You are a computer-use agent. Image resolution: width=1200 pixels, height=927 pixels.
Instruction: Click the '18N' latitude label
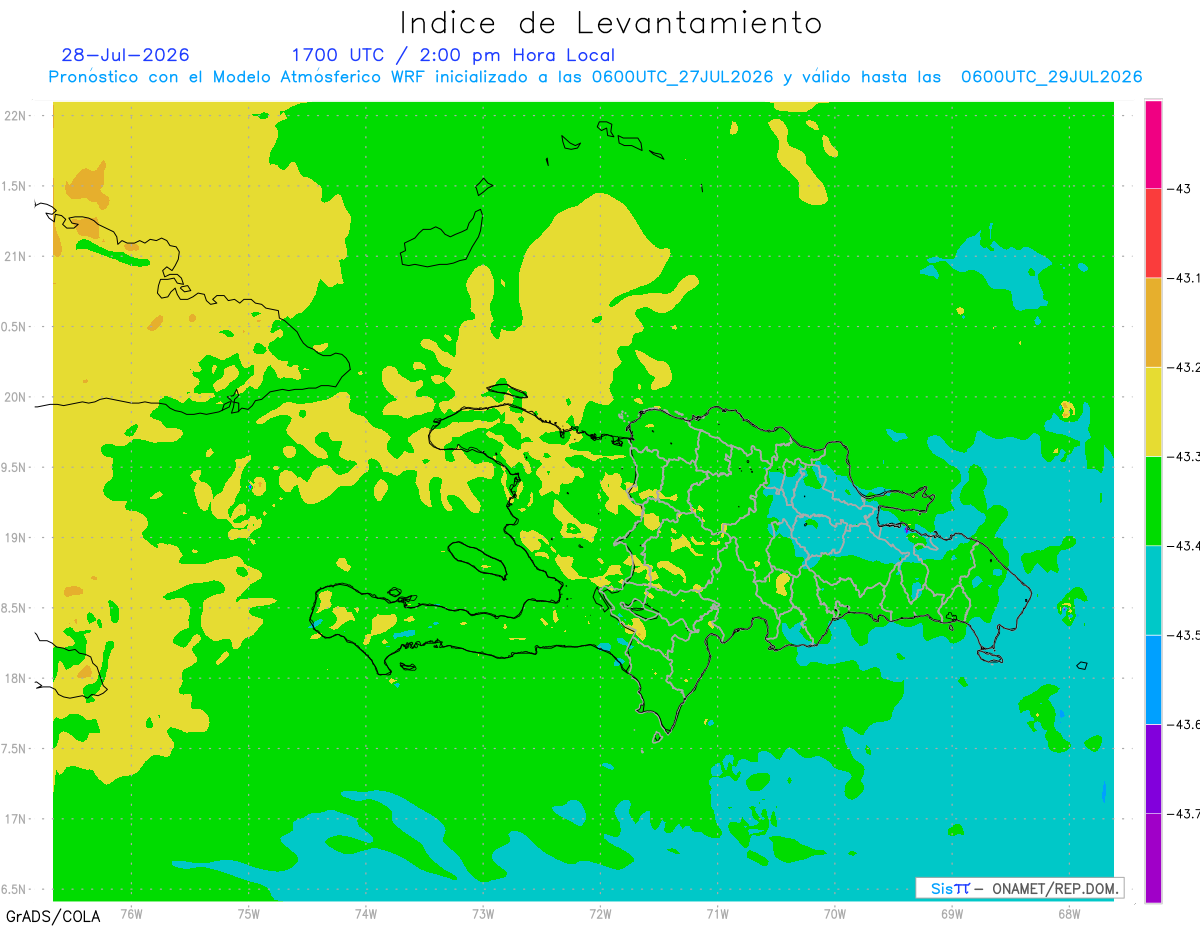click(x=17, y=678)
